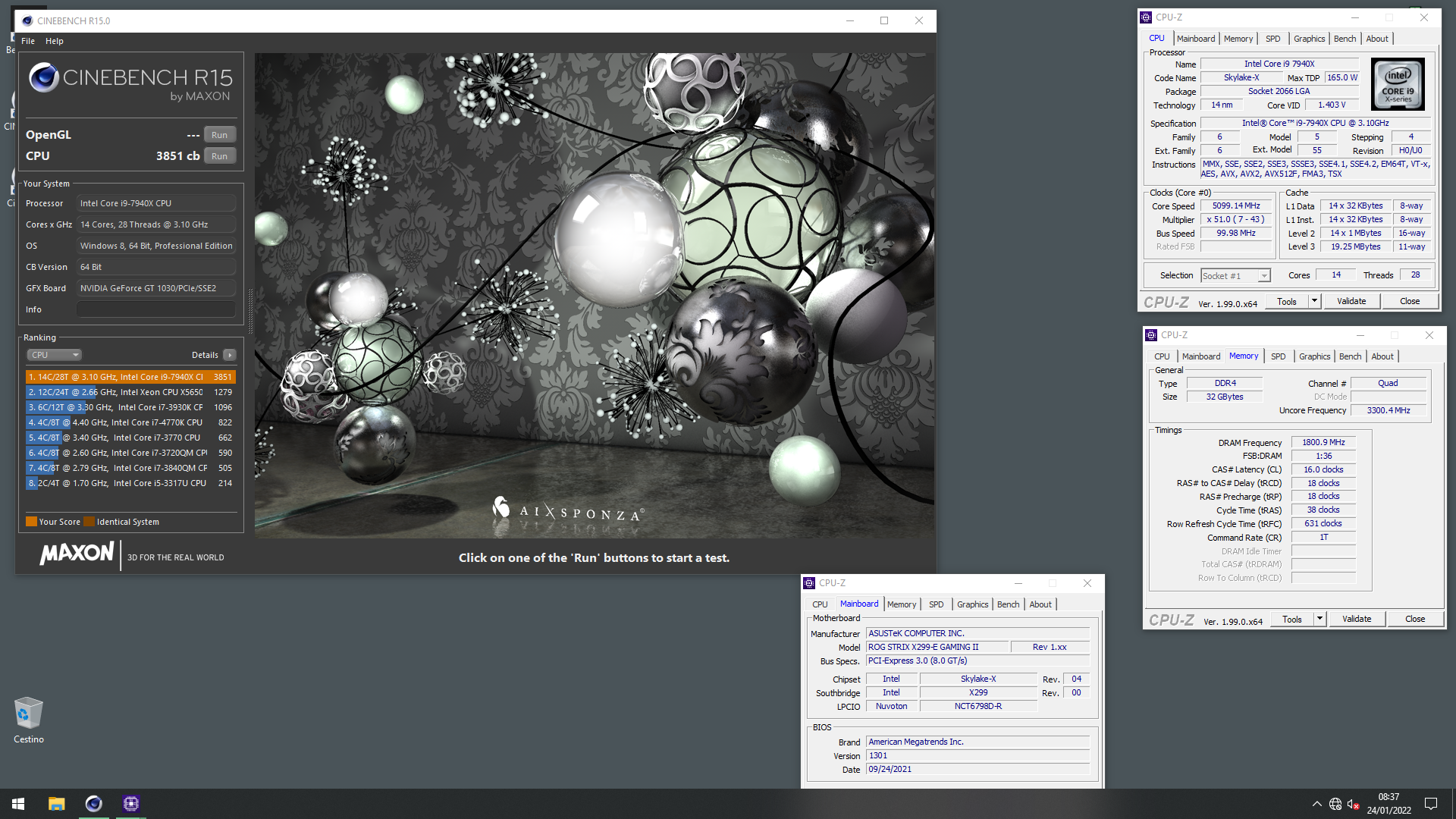Select ranking row Intel Xeon X5650 1279
Image resolution: width=1456 pixels, height=819 pixels.
(130, 392)
